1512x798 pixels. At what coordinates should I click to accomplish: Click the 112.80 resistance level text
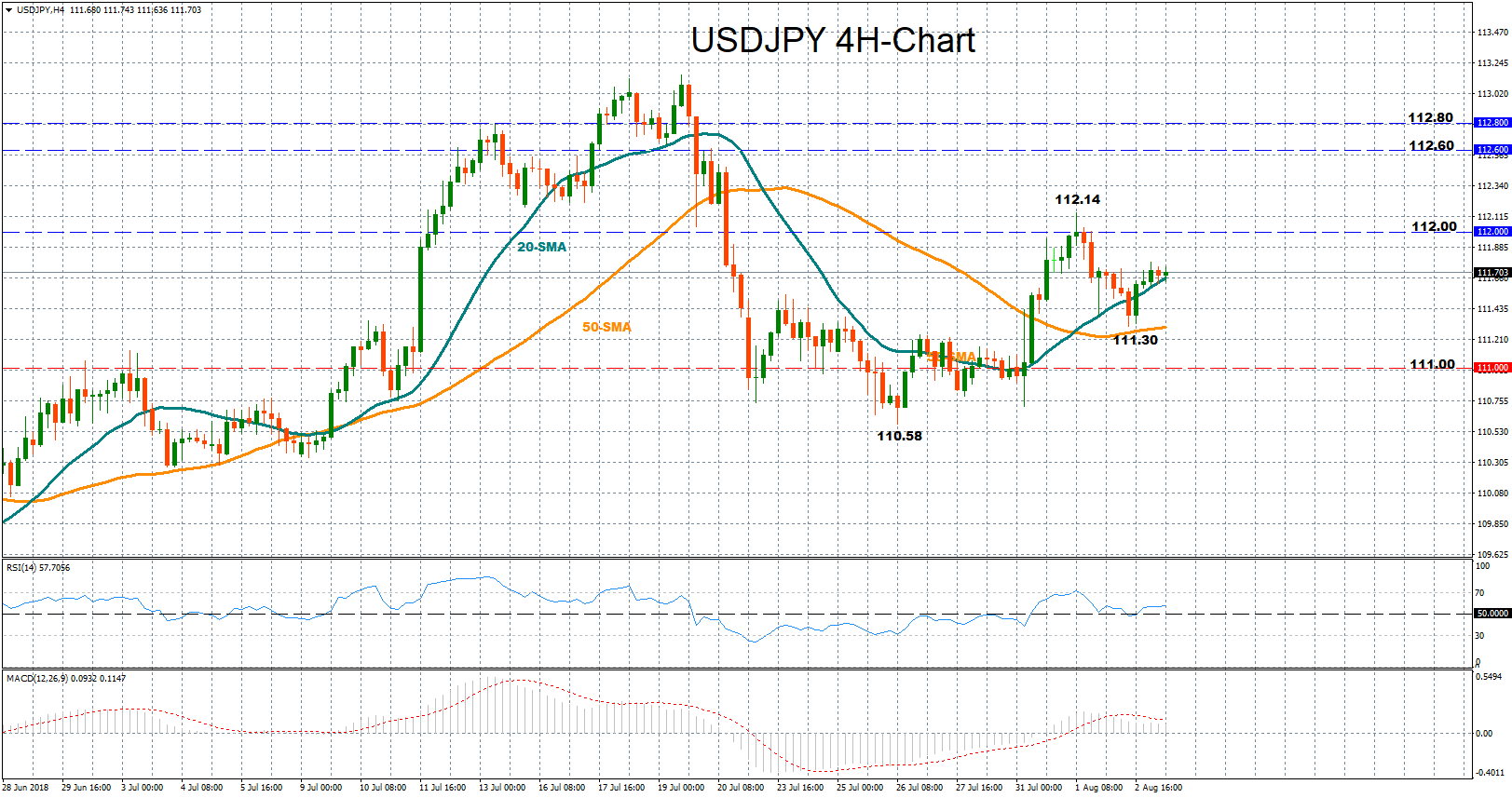point(1430,117)
